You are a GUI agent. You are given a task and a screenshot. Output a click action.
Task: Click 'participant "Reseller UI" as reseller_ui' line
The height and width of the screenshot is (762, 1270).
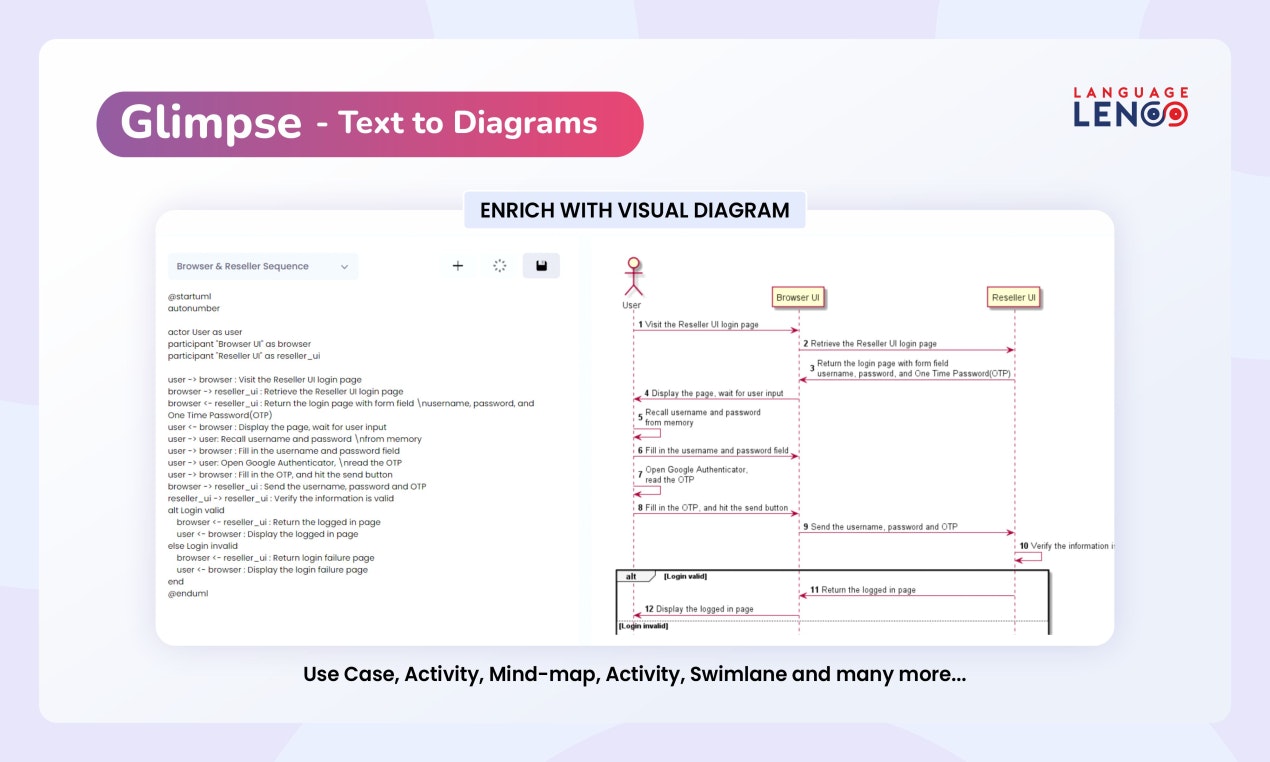click(x=244, y=355)
